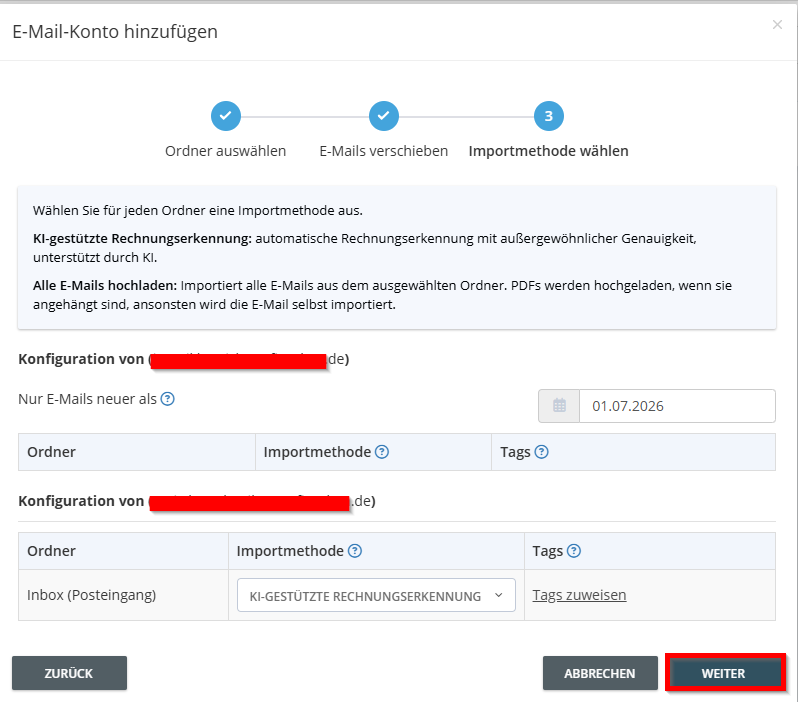Screen dimensions: 798x702
Task: Select step 3 Importmethode wählen circle
Action: [x=549, y=116]
